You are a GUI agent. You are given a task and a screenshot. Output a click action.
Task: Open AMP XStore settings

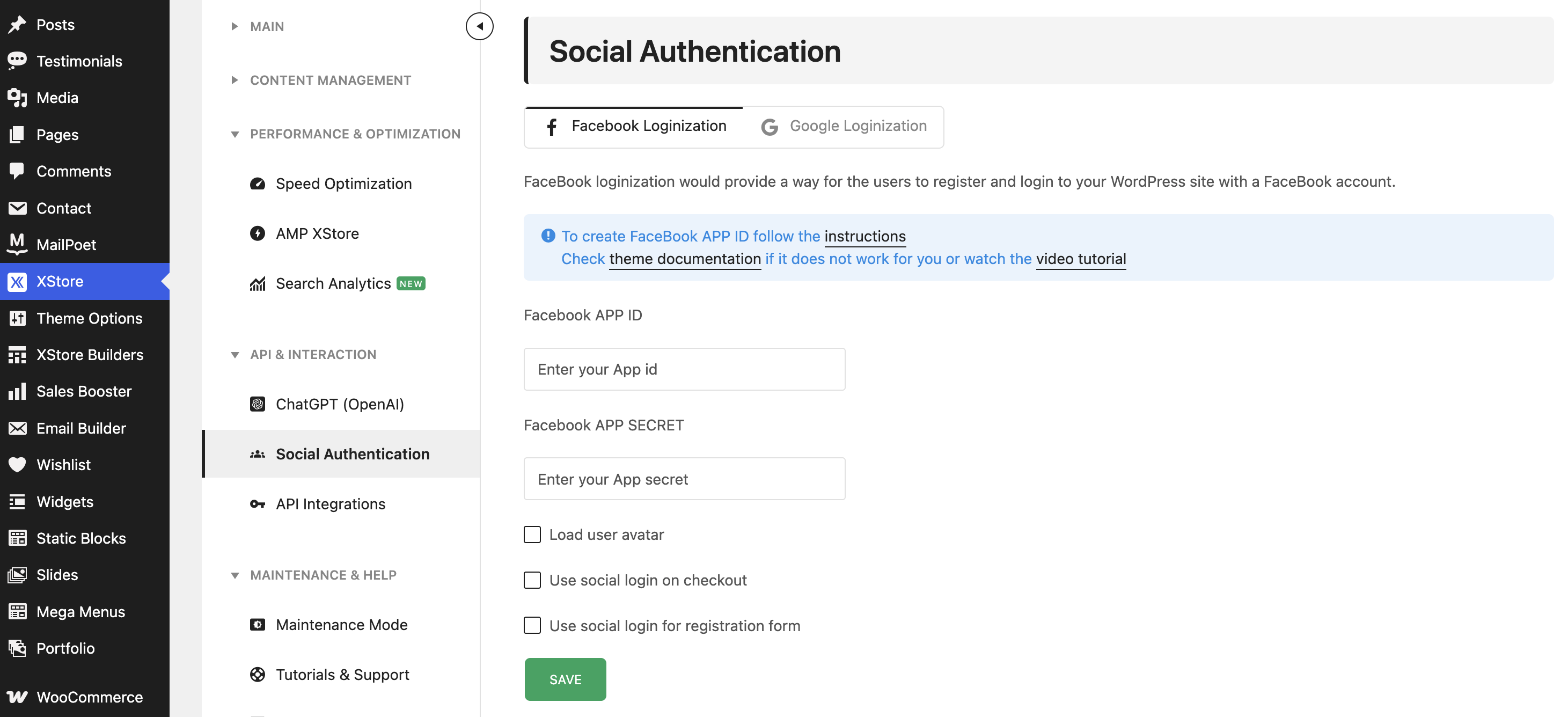(x=341, y=234)
